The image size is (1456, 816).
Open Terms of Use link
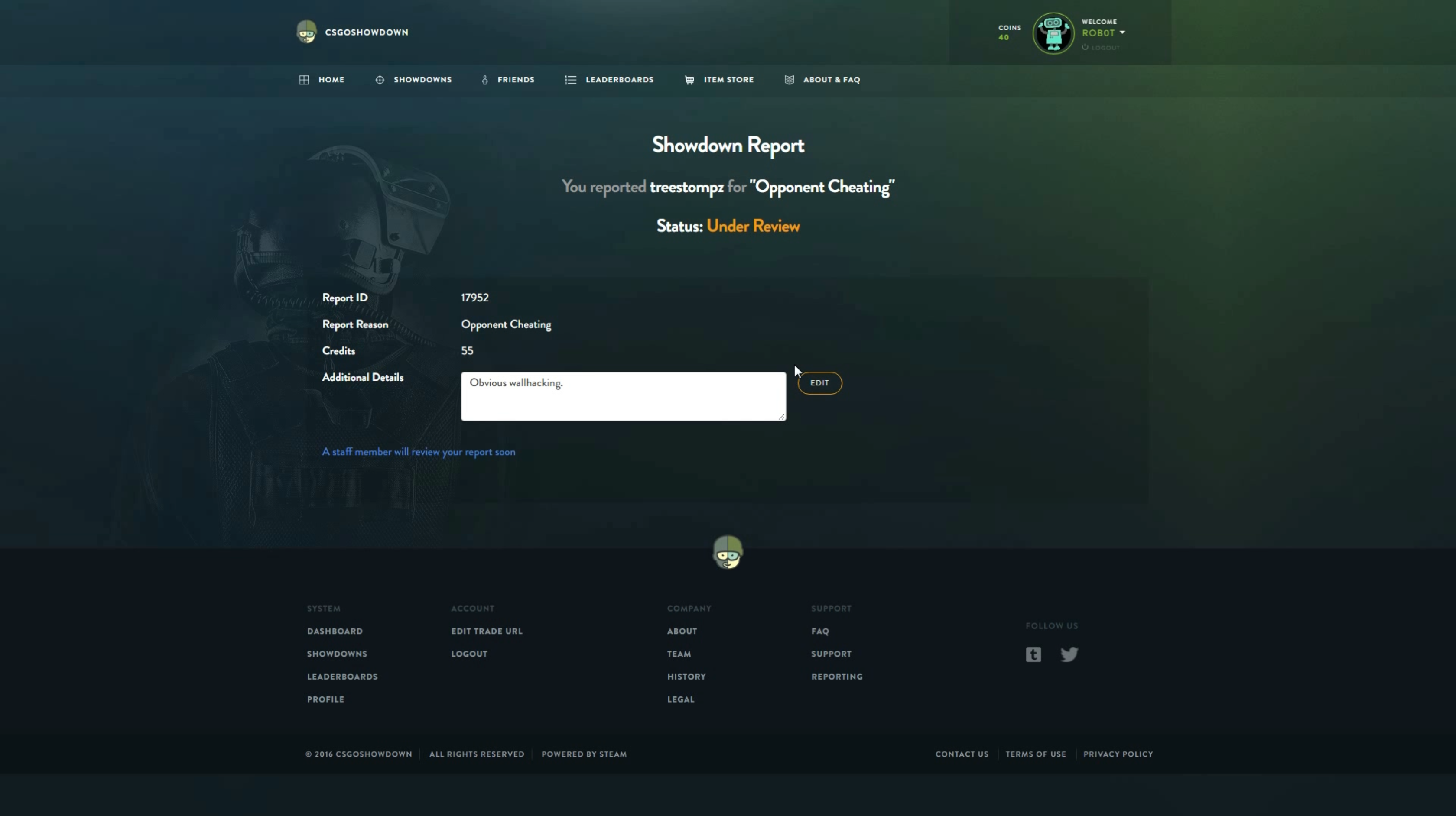click(1036, 754)
